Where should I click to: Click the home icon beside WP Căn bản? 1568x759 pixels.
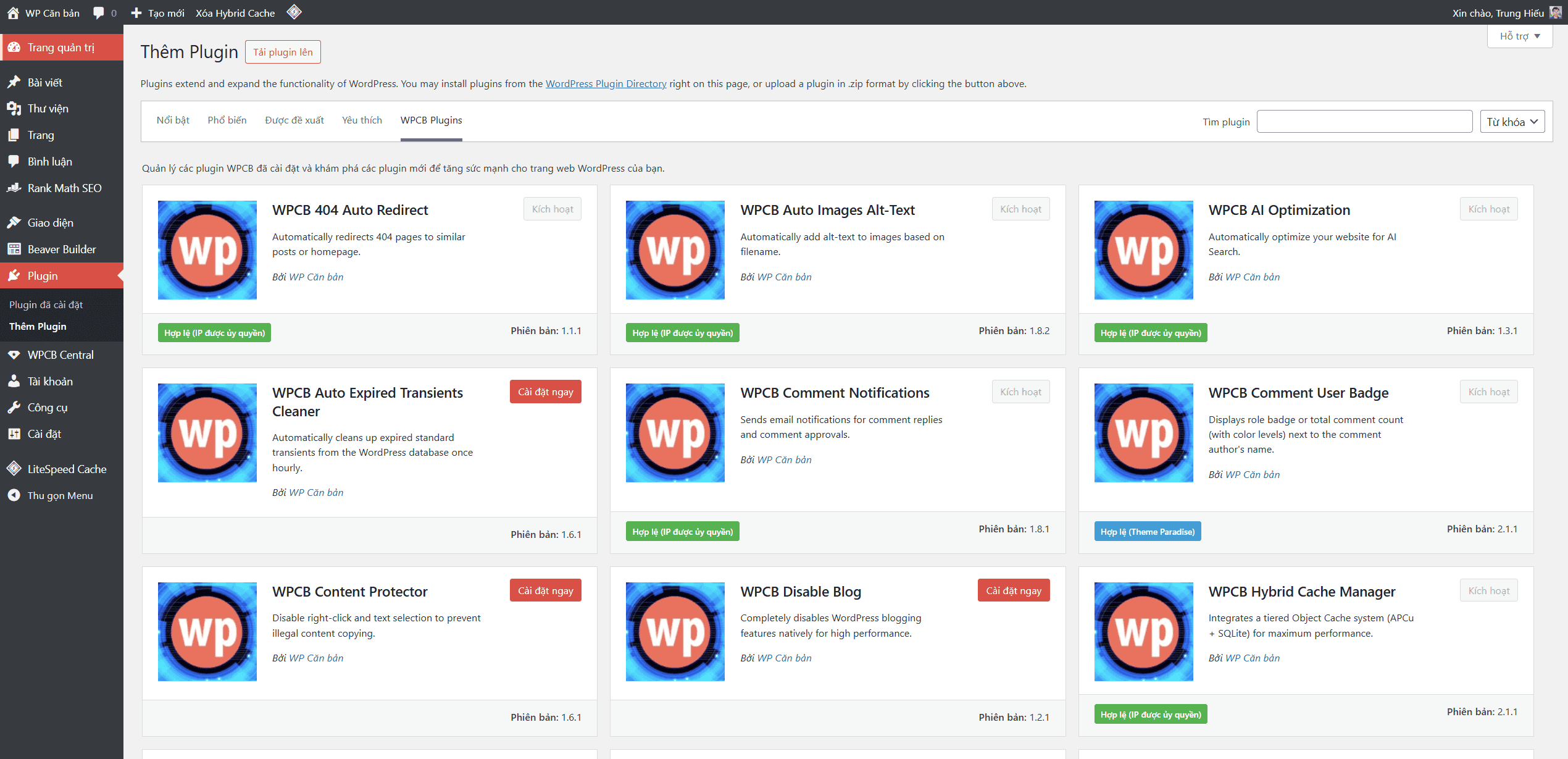click(x=13, y=13)
